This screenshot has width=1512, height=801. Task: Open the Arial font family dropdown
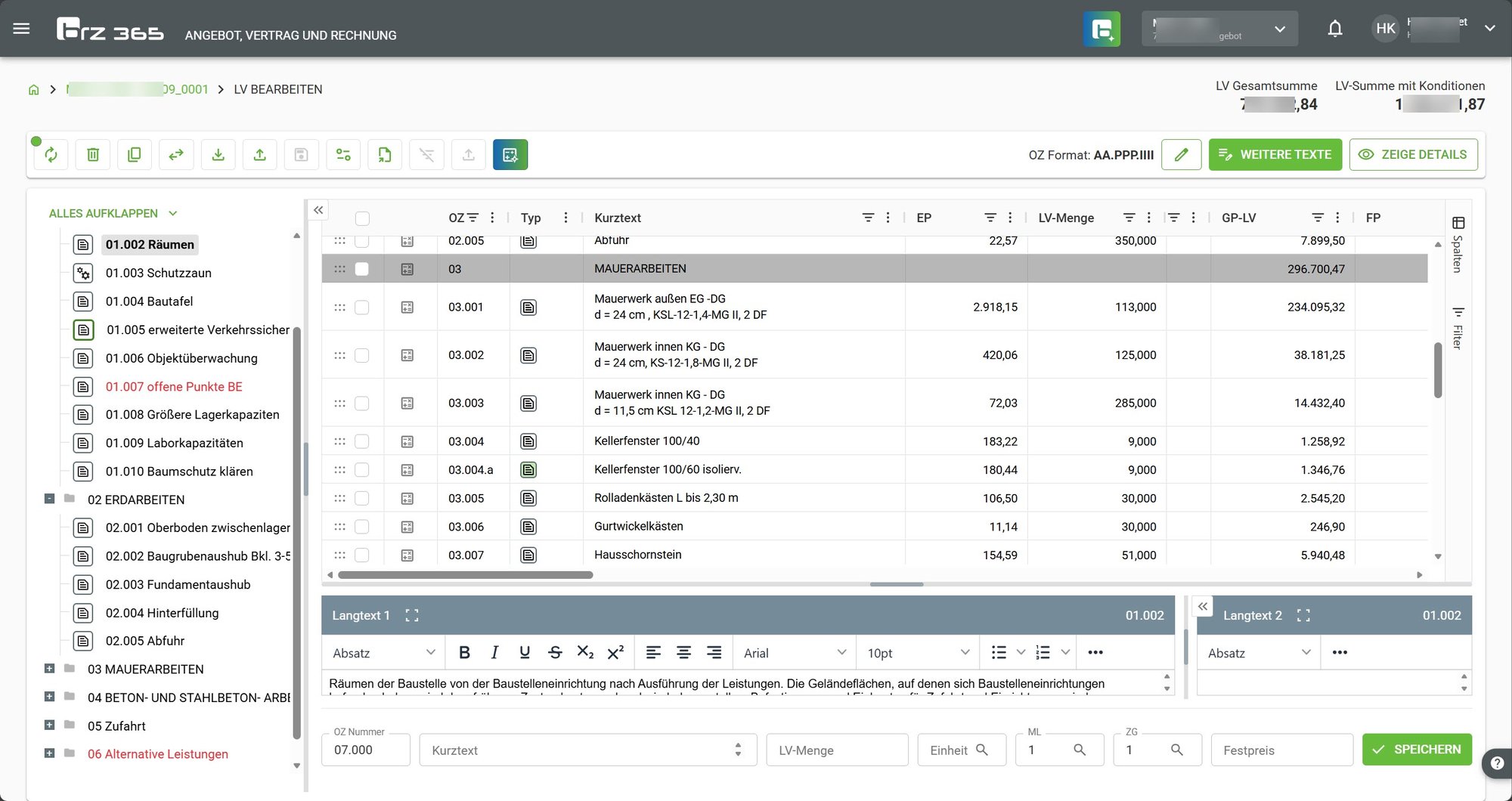tap(794, 652)
